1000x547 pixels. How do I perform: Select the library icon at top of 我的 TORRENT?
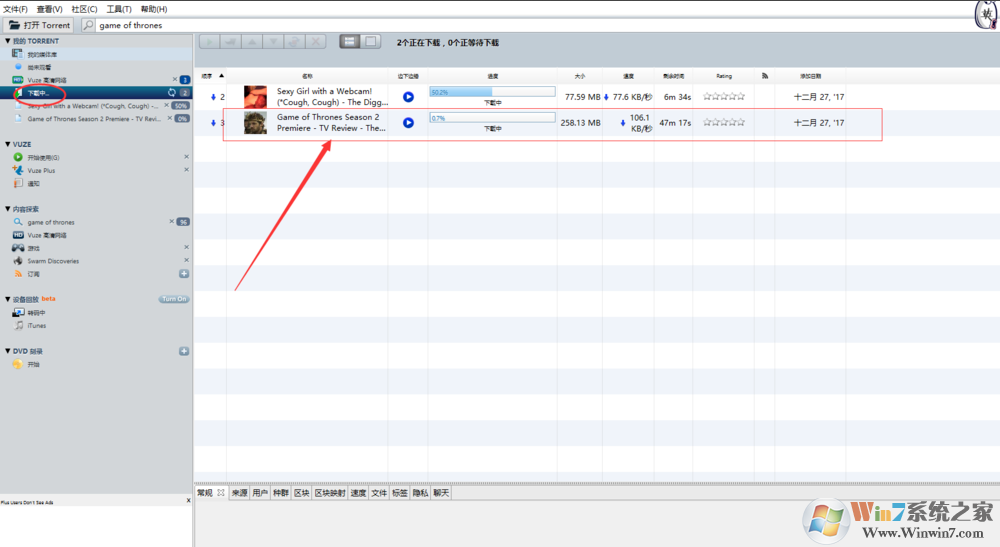click(18, 54)
